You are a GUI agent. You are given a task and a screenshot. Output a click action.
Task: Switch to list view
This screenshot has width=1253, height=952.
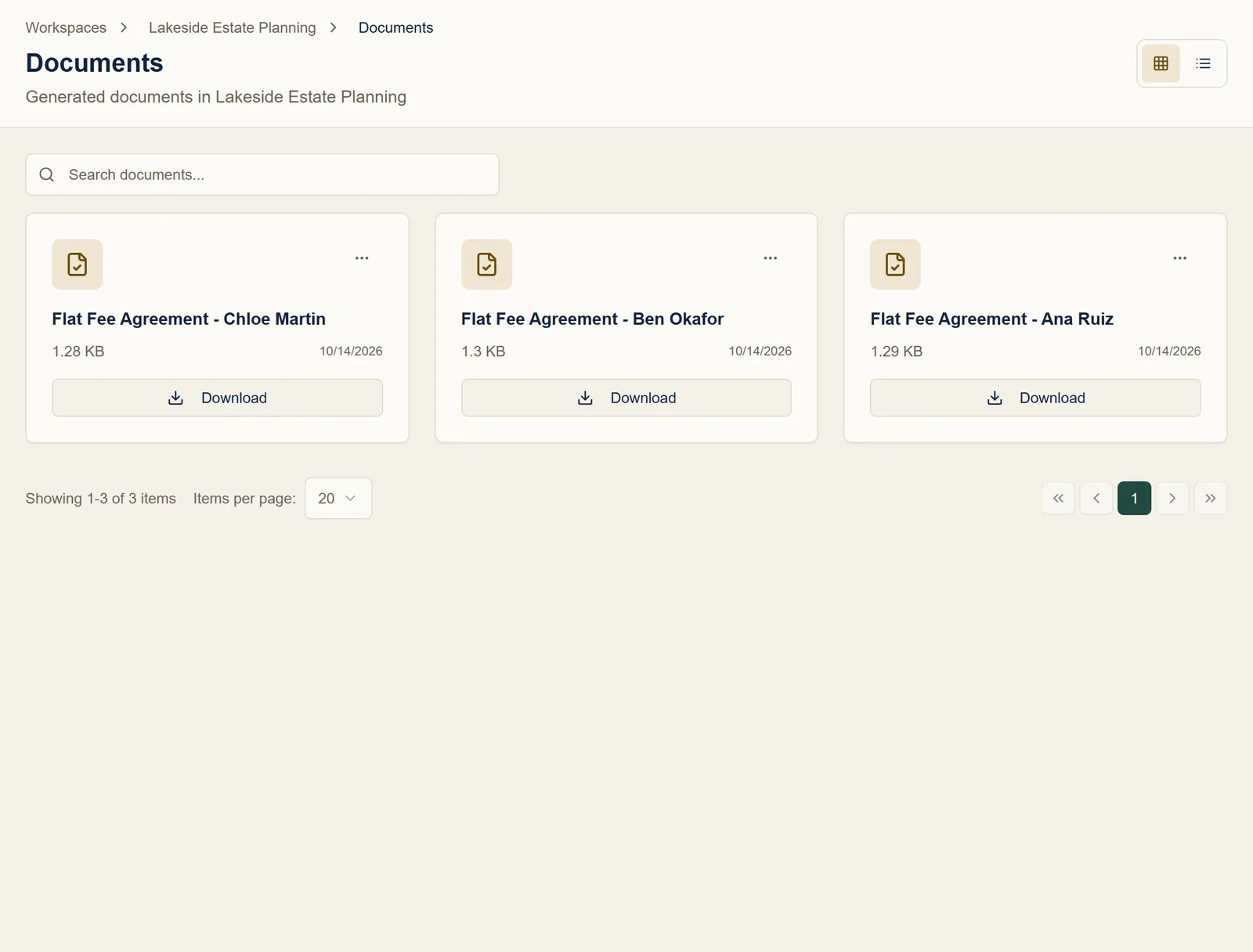1203,63
